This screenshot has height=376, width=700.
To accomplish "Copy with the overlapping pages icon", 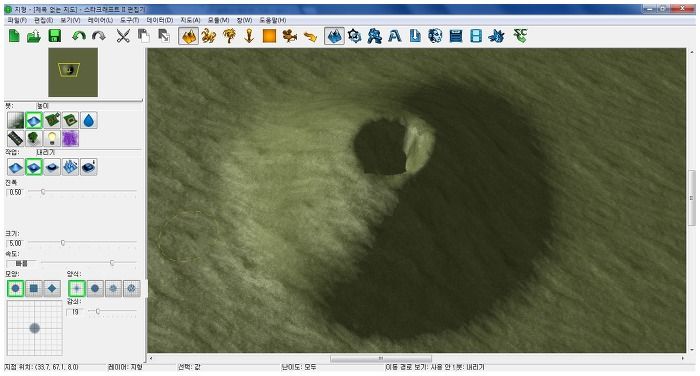I will [144, 36].
